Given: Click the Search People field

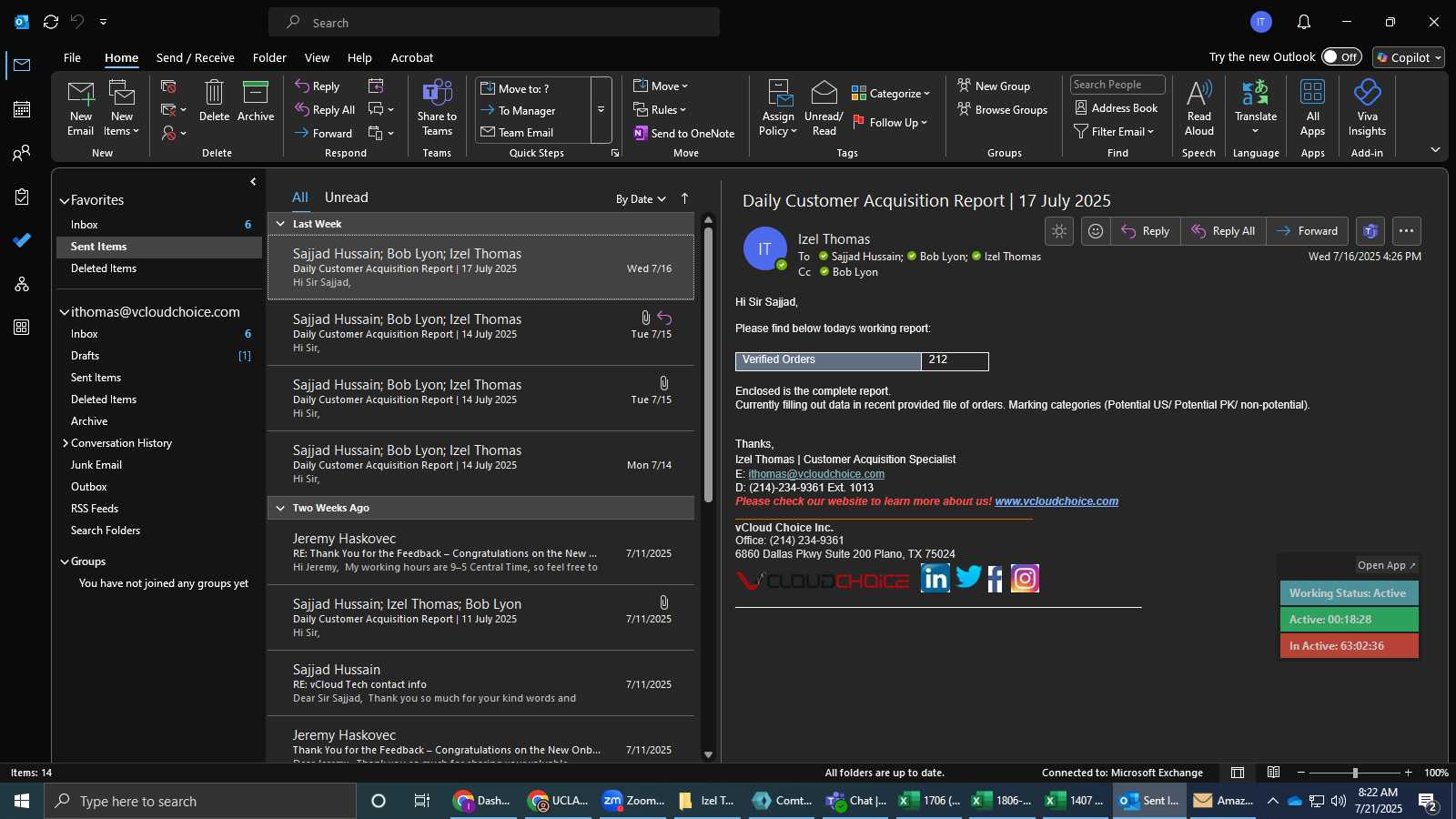Looking at the screenshot, I should click(1117, 85).
